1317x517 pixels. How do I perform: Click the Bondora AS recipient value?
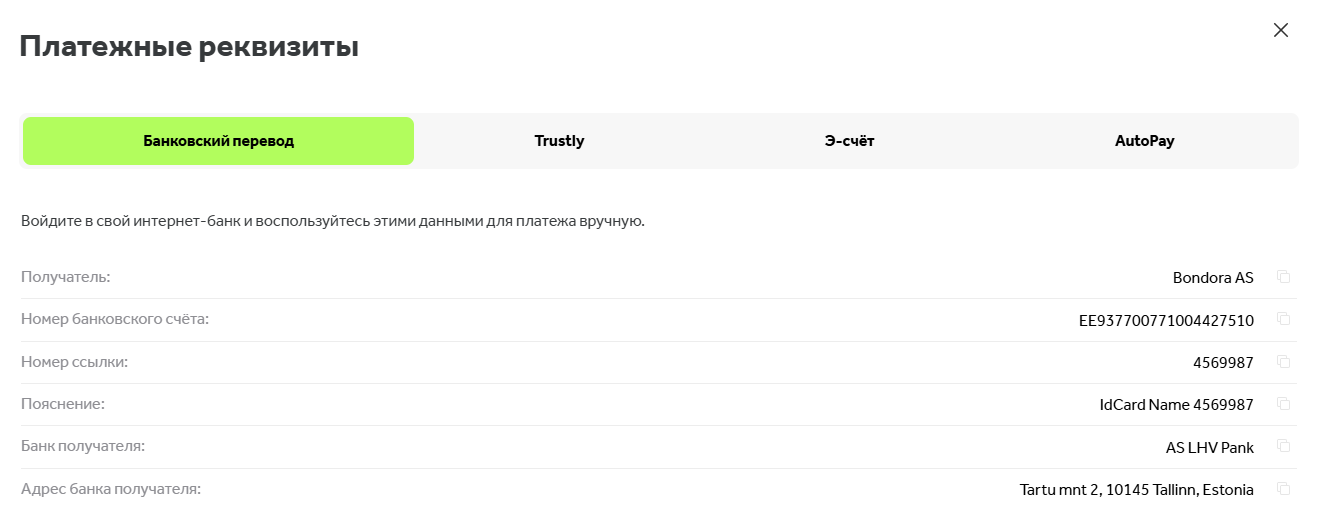[x=1212, y=277]
